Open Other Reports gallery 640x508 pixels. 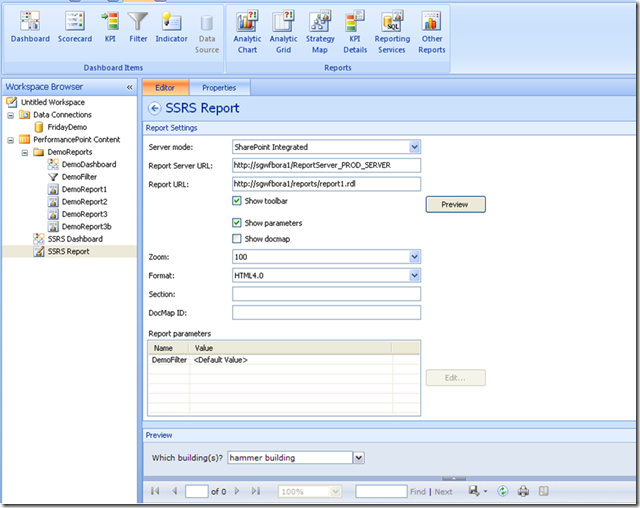432,33
